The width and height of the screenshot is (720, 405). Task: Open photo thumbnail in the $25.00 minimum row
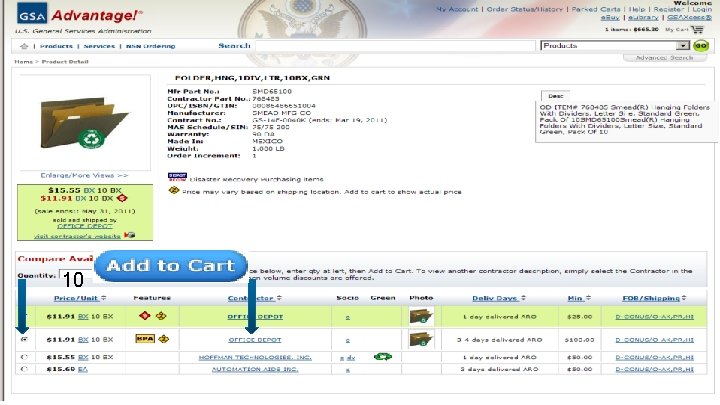[x=421, y=317]
